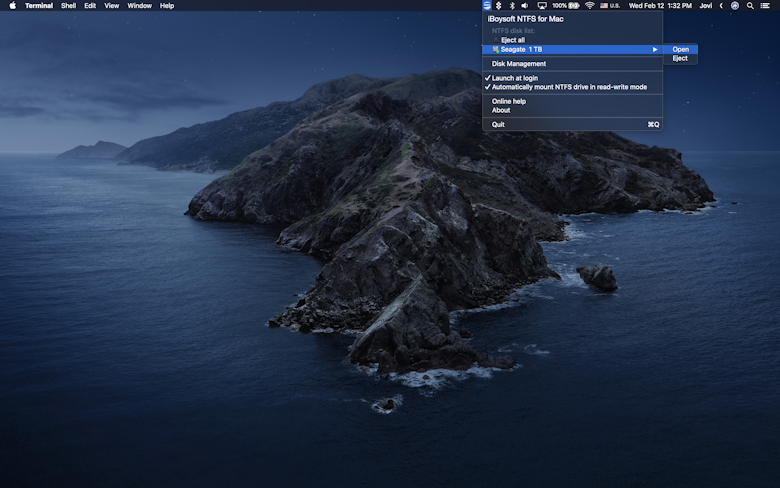This screenshot has width=780, height=488.
Task: Click the battery 100% indicator
Action: point(566,5)
